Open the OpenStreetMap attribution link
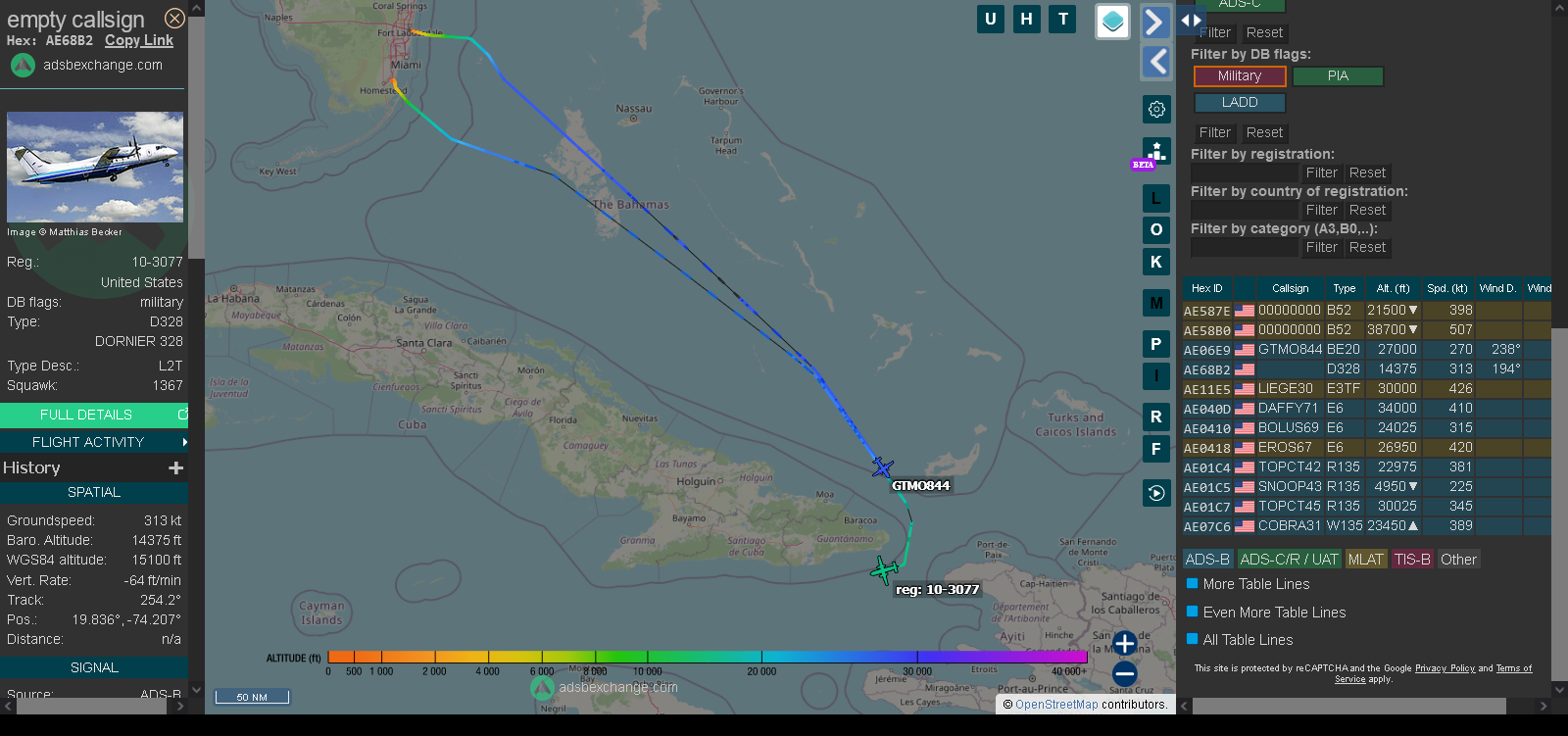This screenshot has height=736, width=1568. click(1056, 705)
